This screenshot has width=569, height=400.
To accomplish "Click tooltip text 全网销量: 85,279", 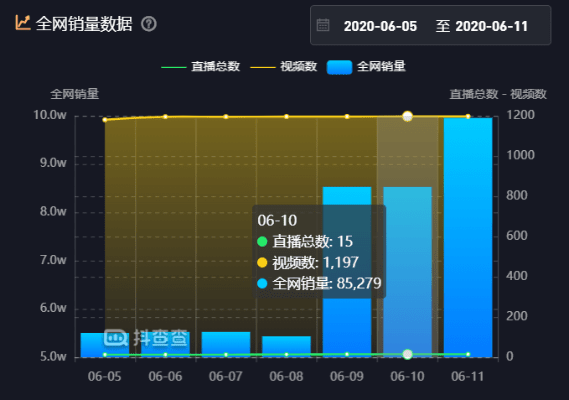I will click(x=327, y=283).
